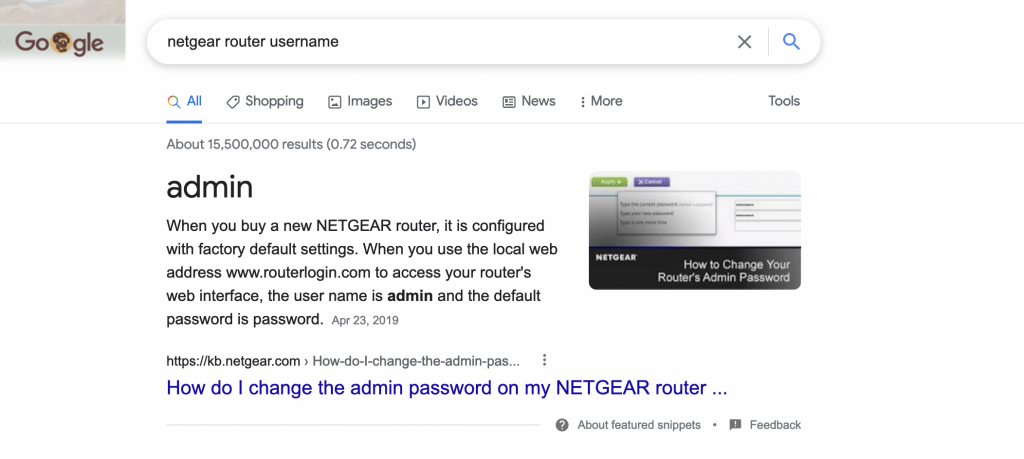Click the Images tab picture icon
Image resolution: width=1024 pixels, height=459 pixels.
point(335,101)
